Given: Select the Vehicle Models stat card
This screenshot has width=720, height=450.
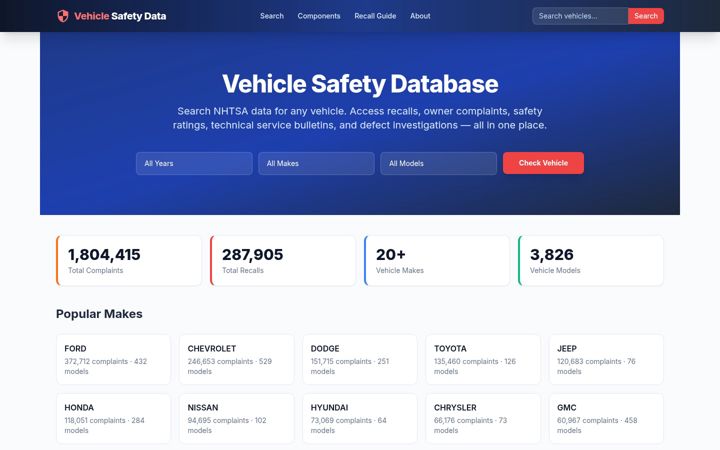Looking at the screenshot, I should tap(591, 261).
